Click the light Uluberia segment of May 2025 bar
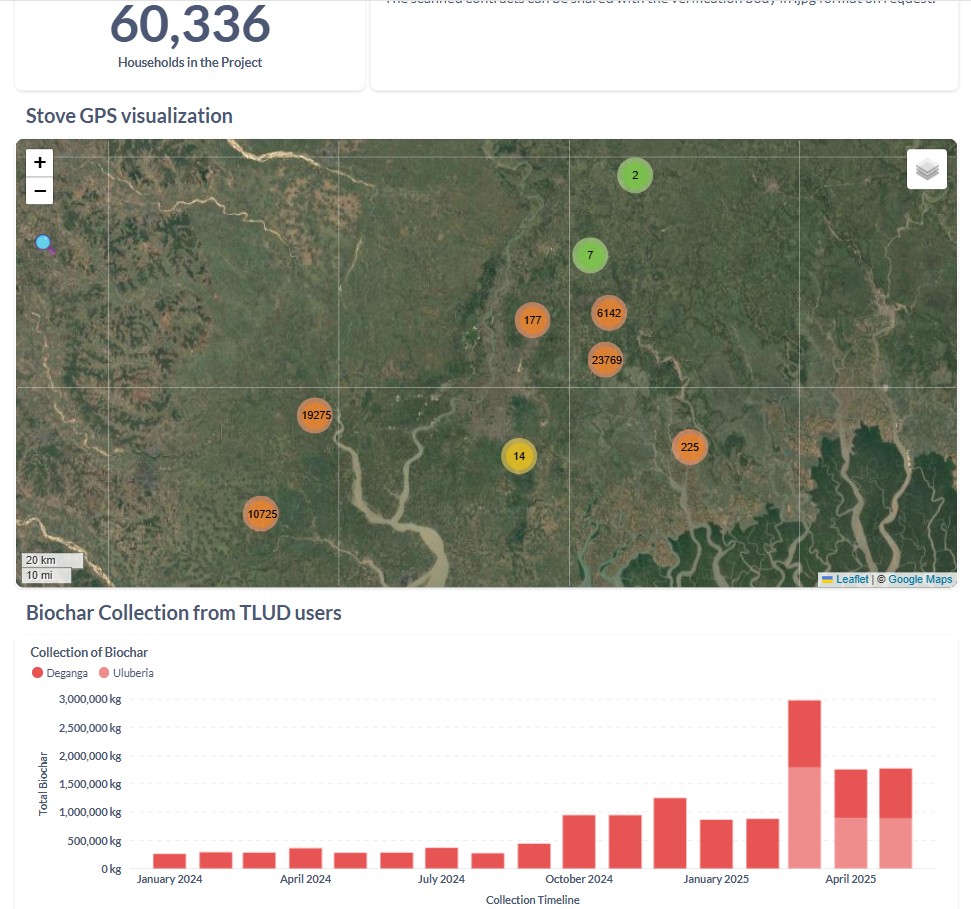This screenshot has height=909, width=971. point(895,843)
